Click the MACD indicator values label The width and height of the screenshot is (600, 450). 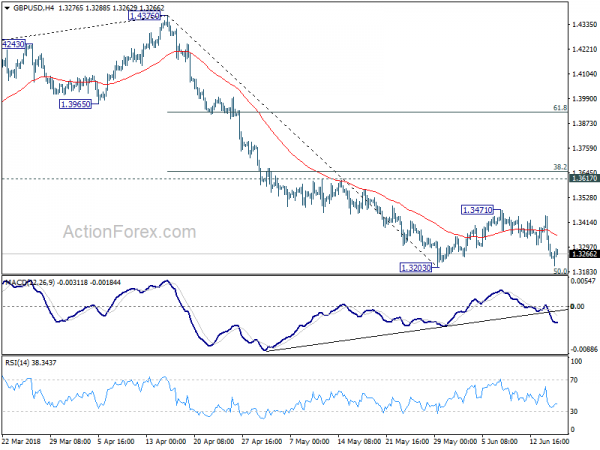(x=63, y=282)
